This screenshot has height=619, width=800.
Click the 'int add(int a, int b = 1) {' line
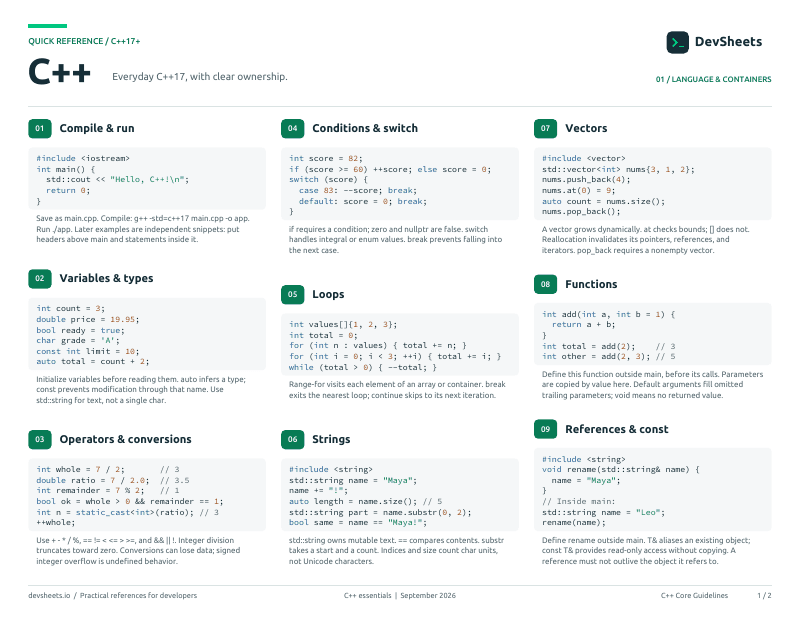click(609, 314)
